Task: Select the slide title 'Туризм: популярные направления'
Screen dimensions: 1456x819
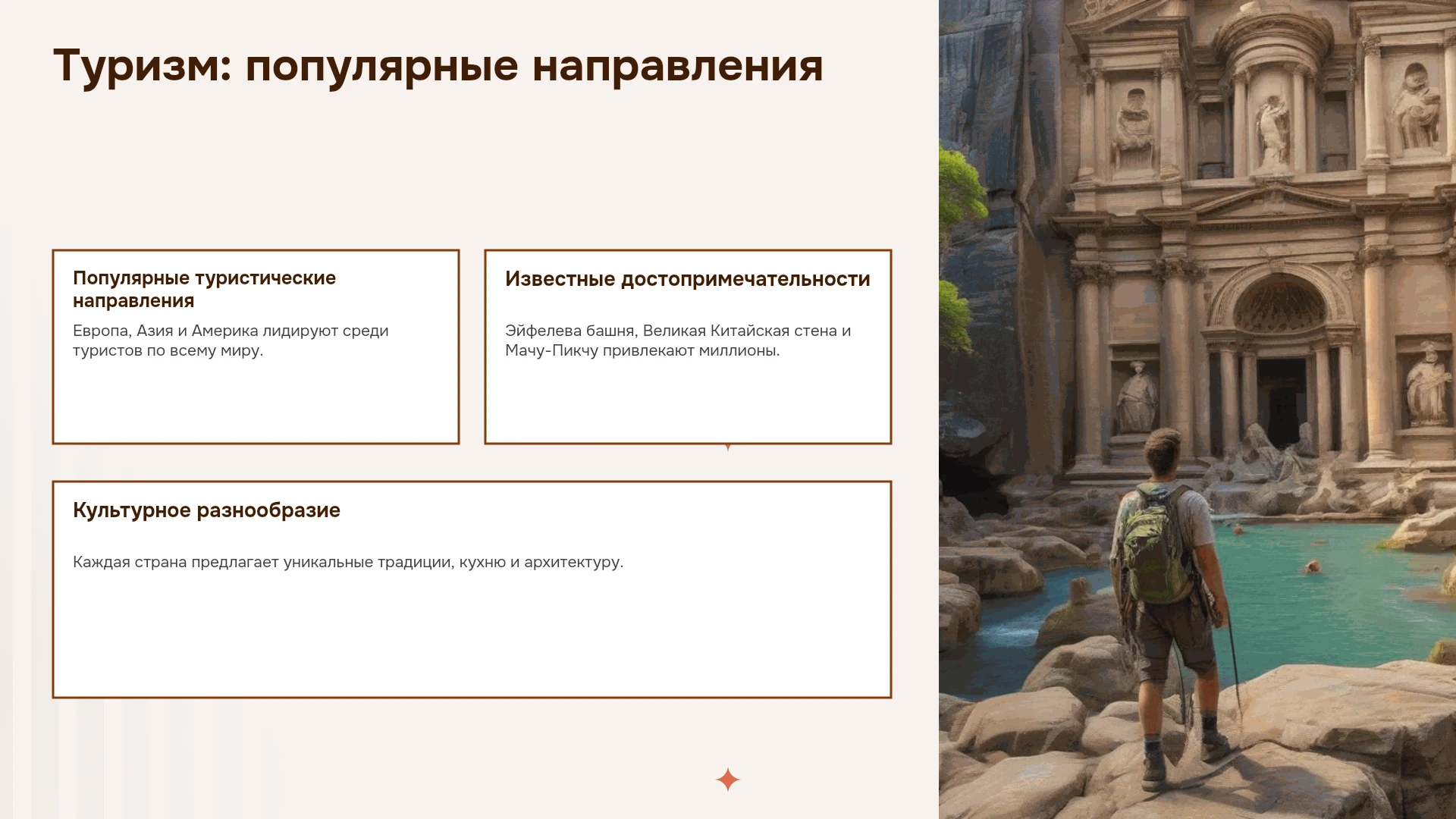Action: (438, 65)
